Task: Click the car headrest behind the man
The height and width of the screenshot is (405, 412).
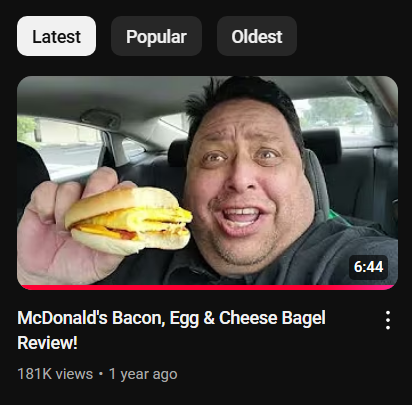Action: pos(322,146)
